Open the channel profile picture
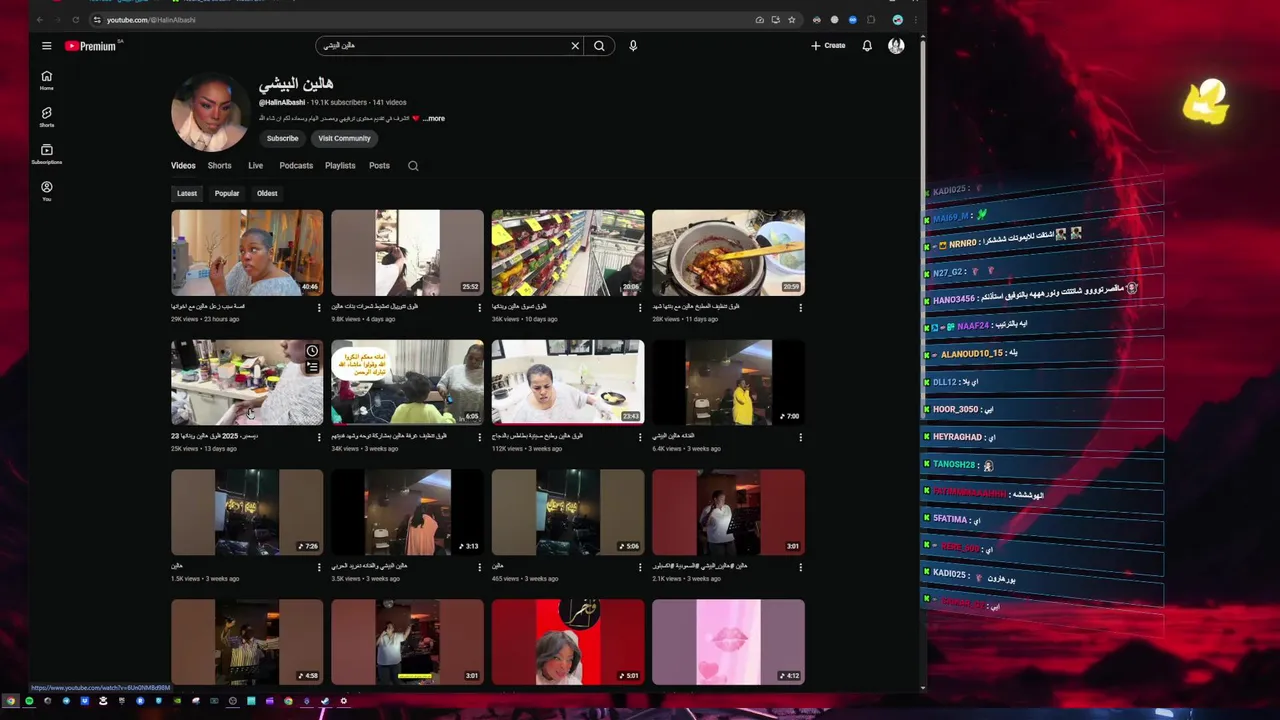 pyautogui.click(x=210, y=111)
